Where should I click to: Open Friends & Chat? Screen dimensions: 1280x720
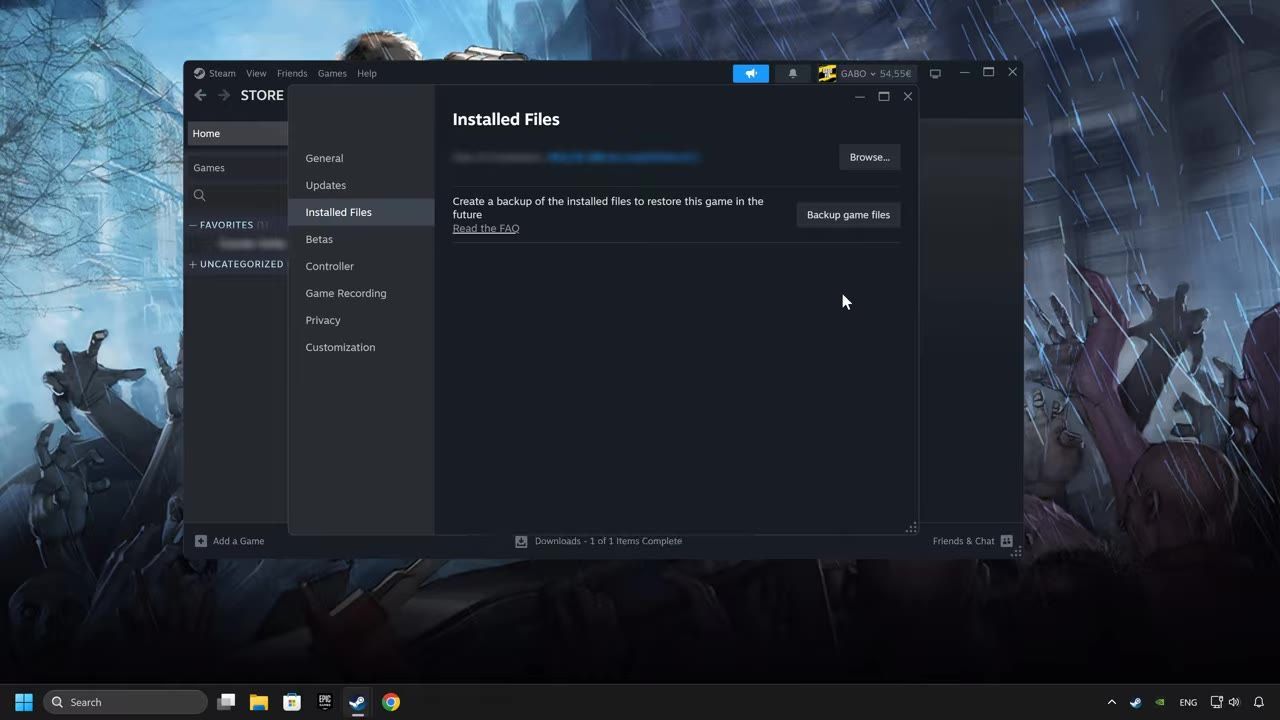(963, 541)
